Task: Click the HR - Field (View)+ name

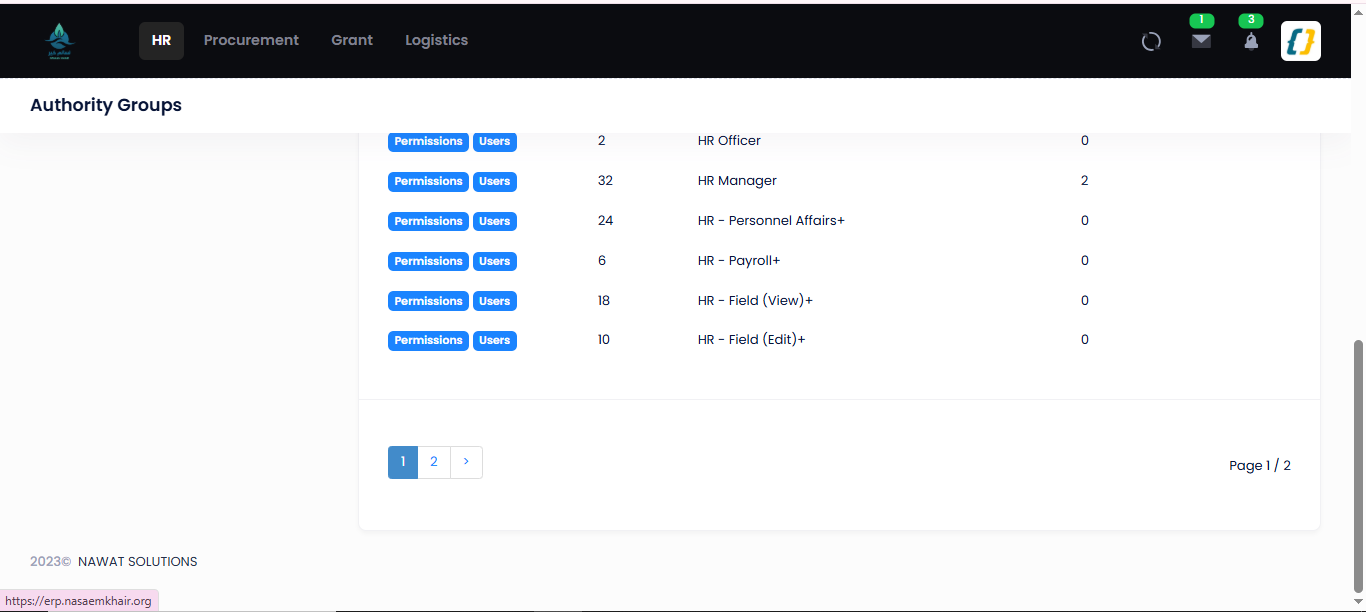Action: [755, 301]
